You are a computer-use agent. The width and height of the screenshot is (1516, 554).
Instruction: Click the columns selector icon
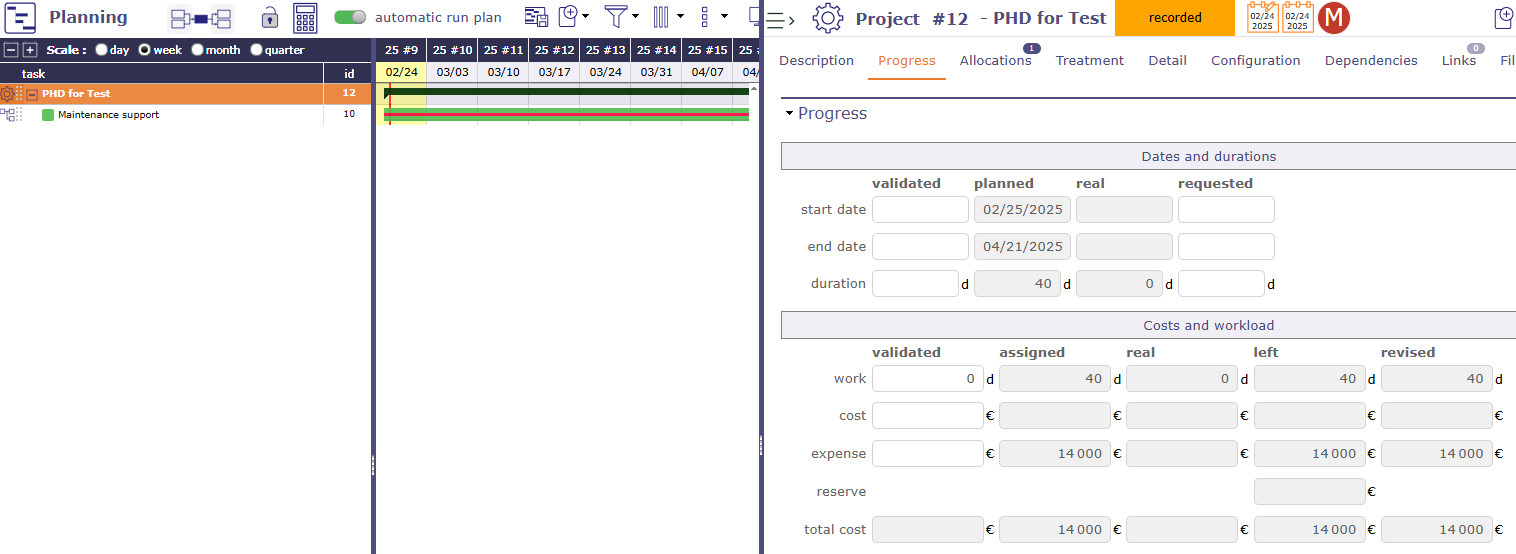tap(662, 16)
